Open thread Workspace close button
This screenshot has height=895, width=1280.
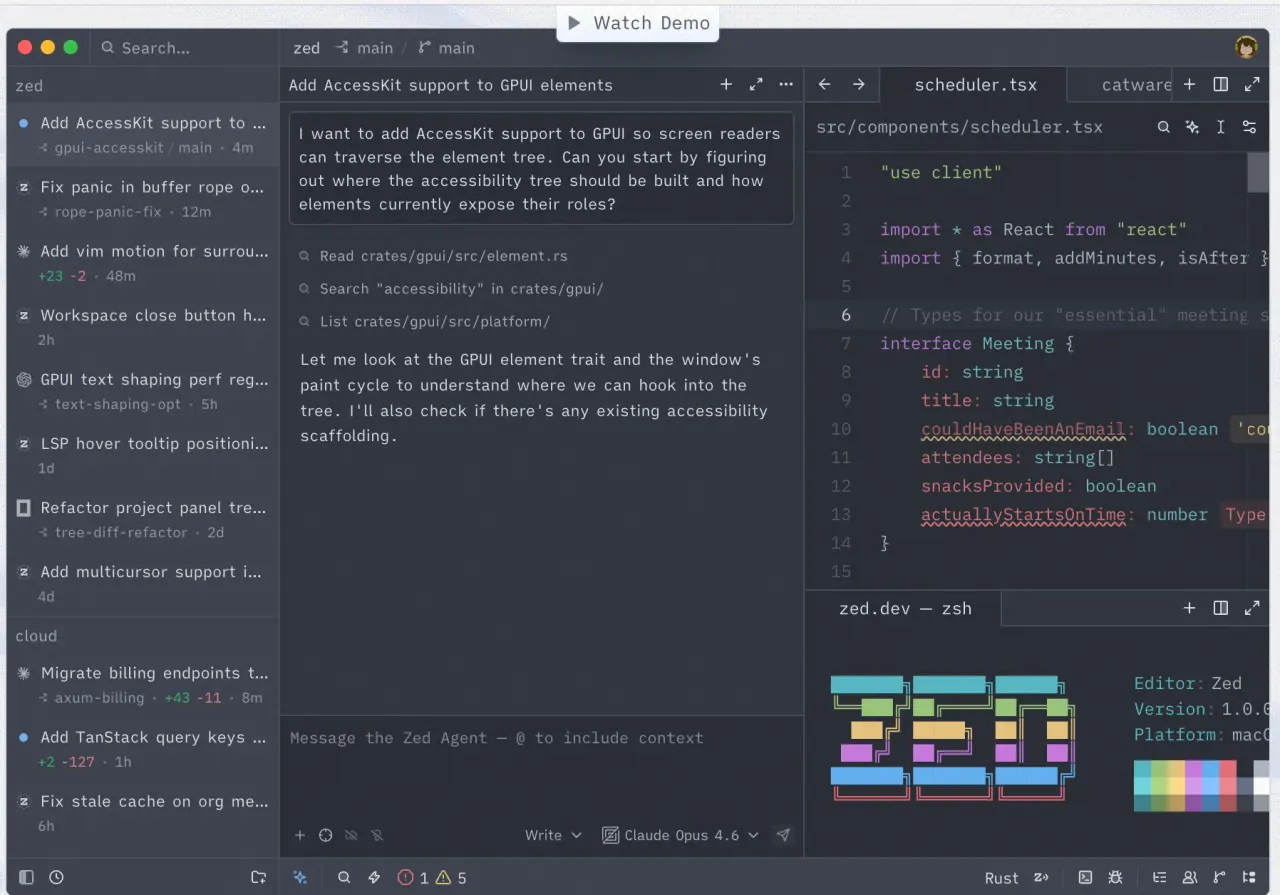click(x=143, y=326)
